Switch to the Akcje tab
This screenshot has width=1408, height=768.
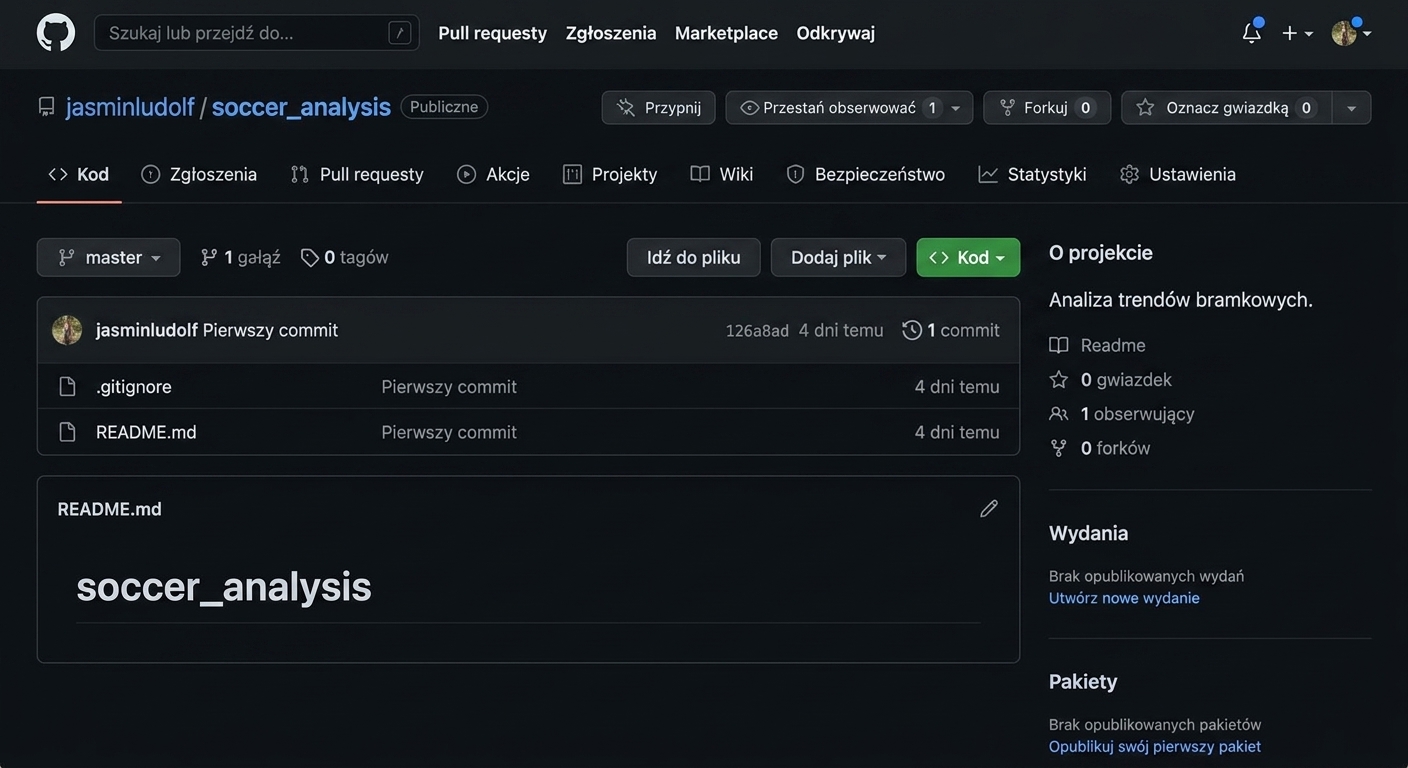click(x=493, y=174)
